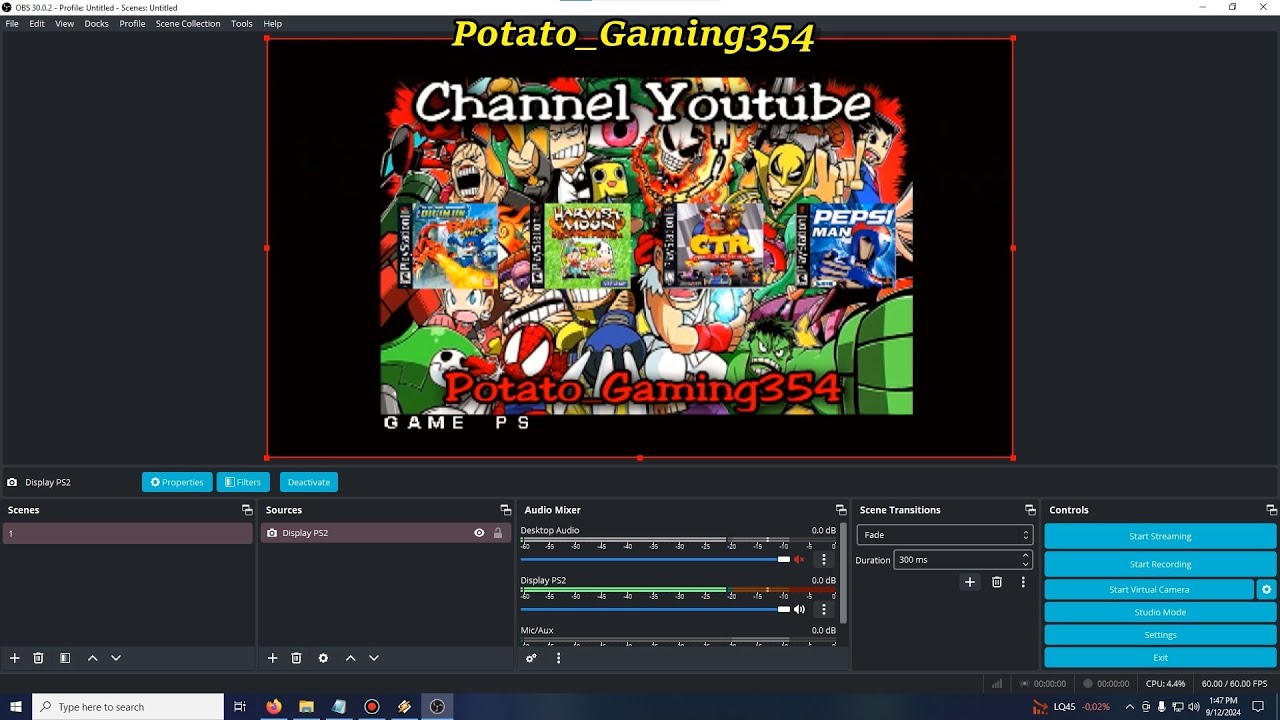Click the taskbar search box
The width and height of the screenshot is (1280, 720).
(x=128, y=707)
